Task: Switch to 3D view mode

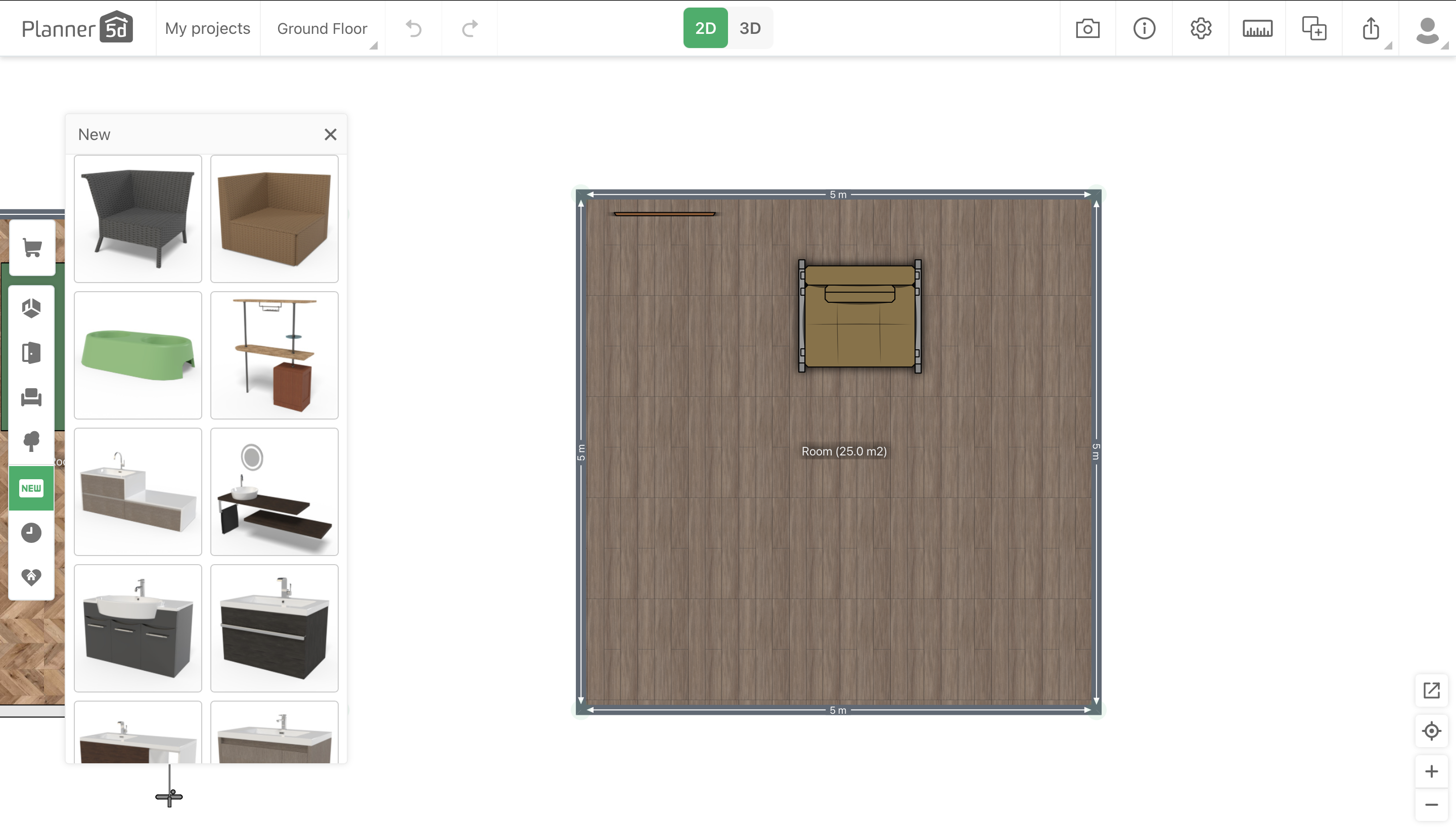Action: [750, 28]
